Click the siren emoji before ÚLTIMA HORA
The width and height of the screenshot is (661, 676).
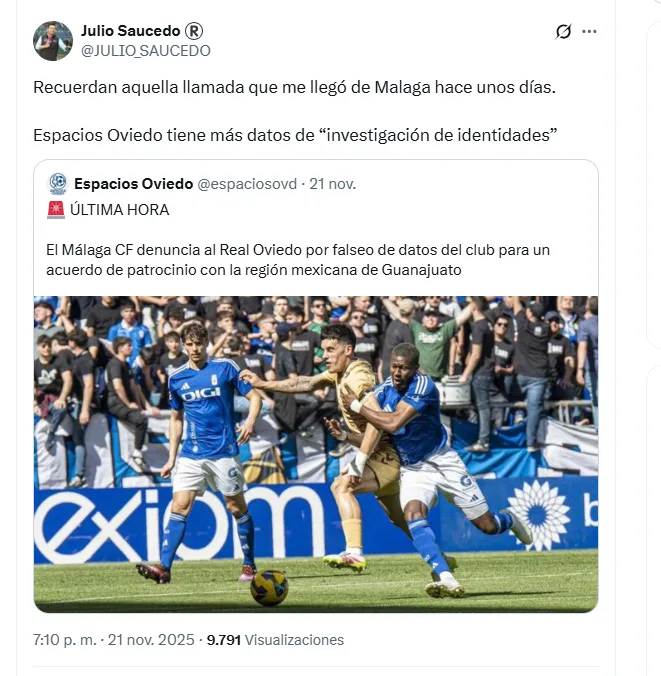point(56,210)
